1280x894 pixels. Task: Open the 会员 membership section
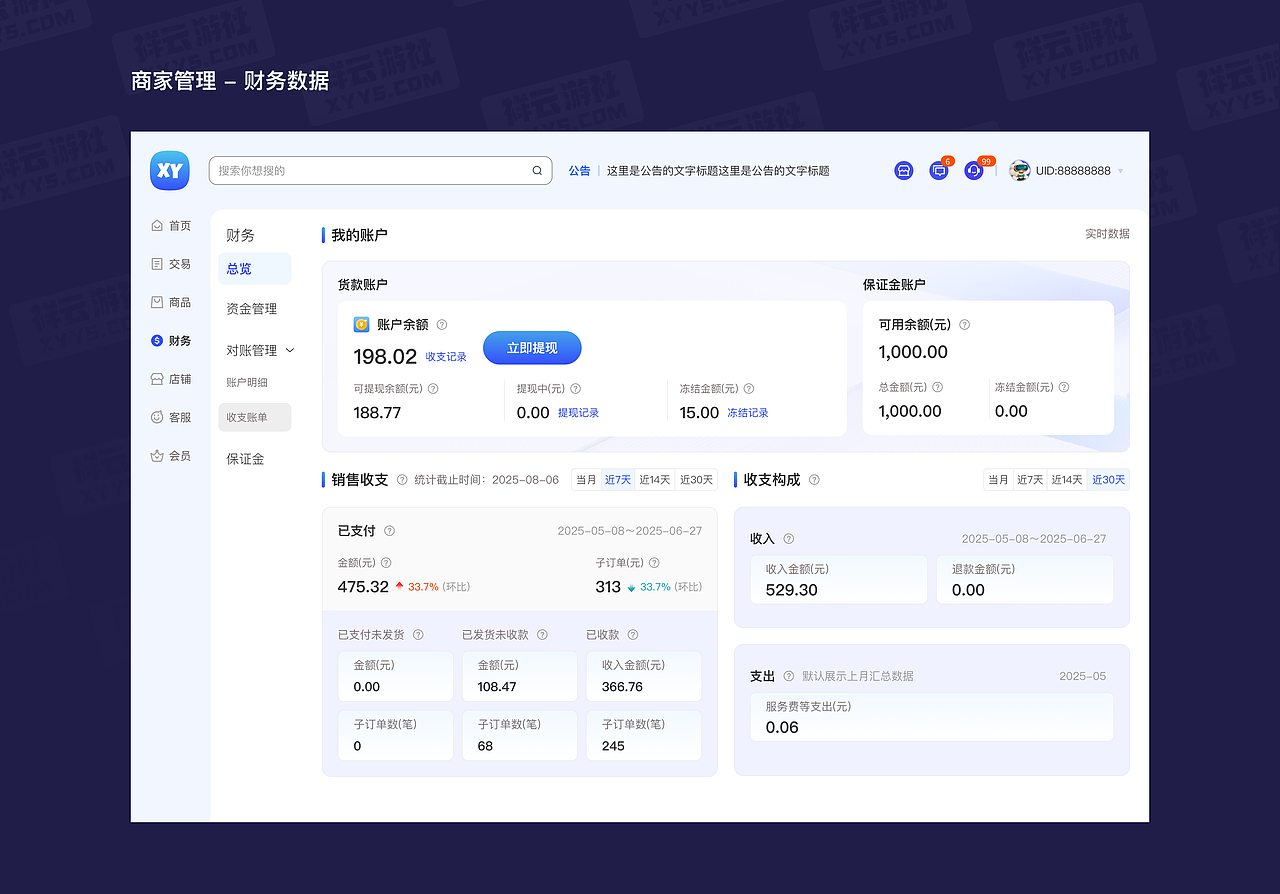[170, 455]
